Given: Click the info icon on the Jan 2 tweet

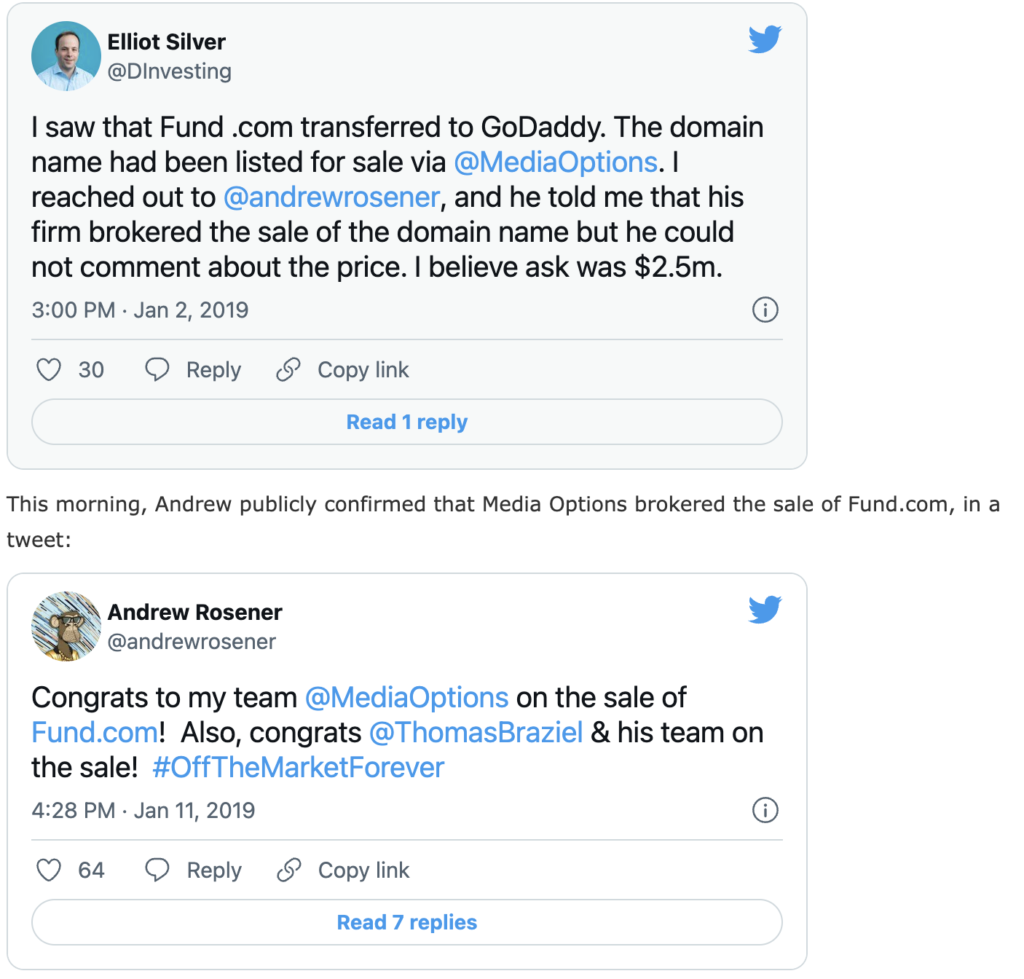Looking at the screenshot, I should click(x=765, y=310).
